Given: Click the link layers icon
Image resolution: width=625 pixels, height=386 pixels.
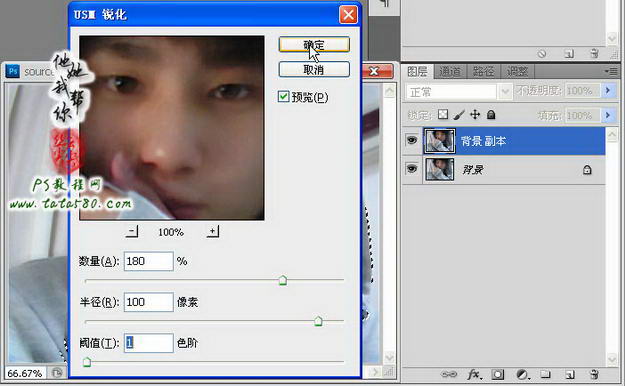Looking at the screenshot, I should pyautogui.click(x=449, y=374).
